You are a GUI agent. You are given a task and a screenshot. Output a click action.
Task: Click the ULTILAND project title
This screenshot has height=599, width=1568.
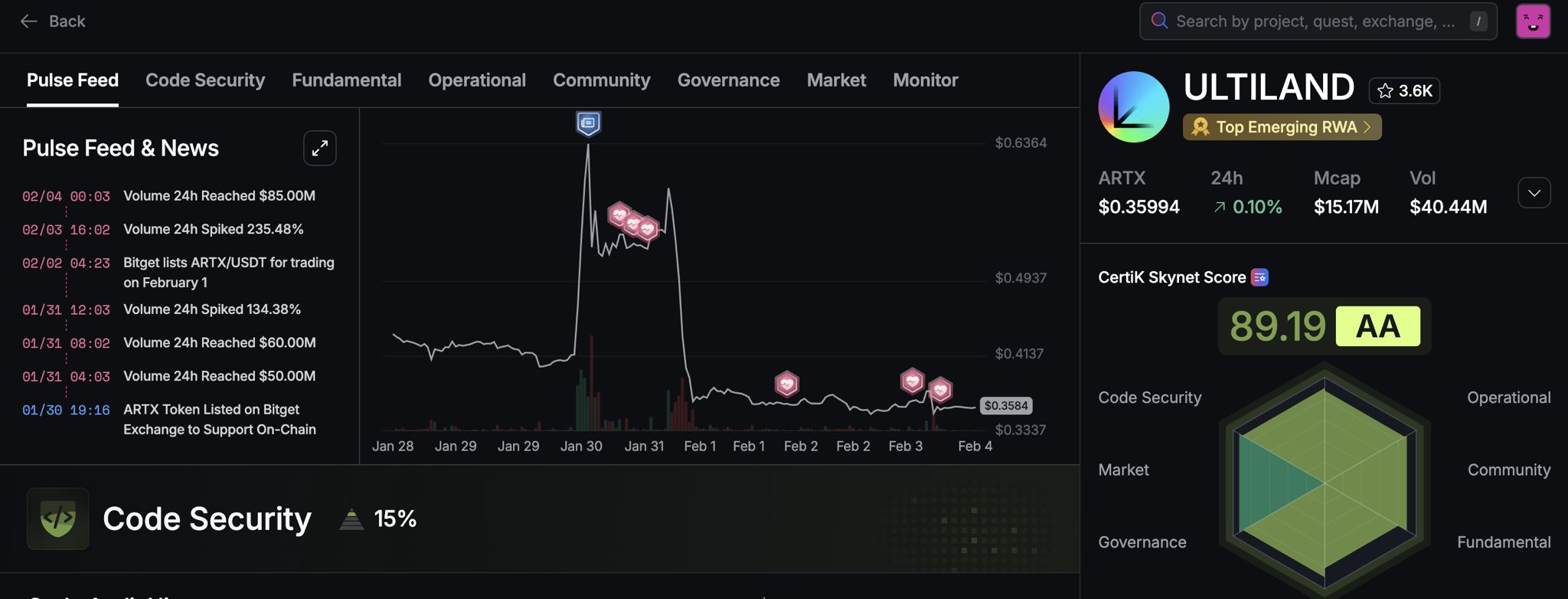click(x=1269, y=87)
